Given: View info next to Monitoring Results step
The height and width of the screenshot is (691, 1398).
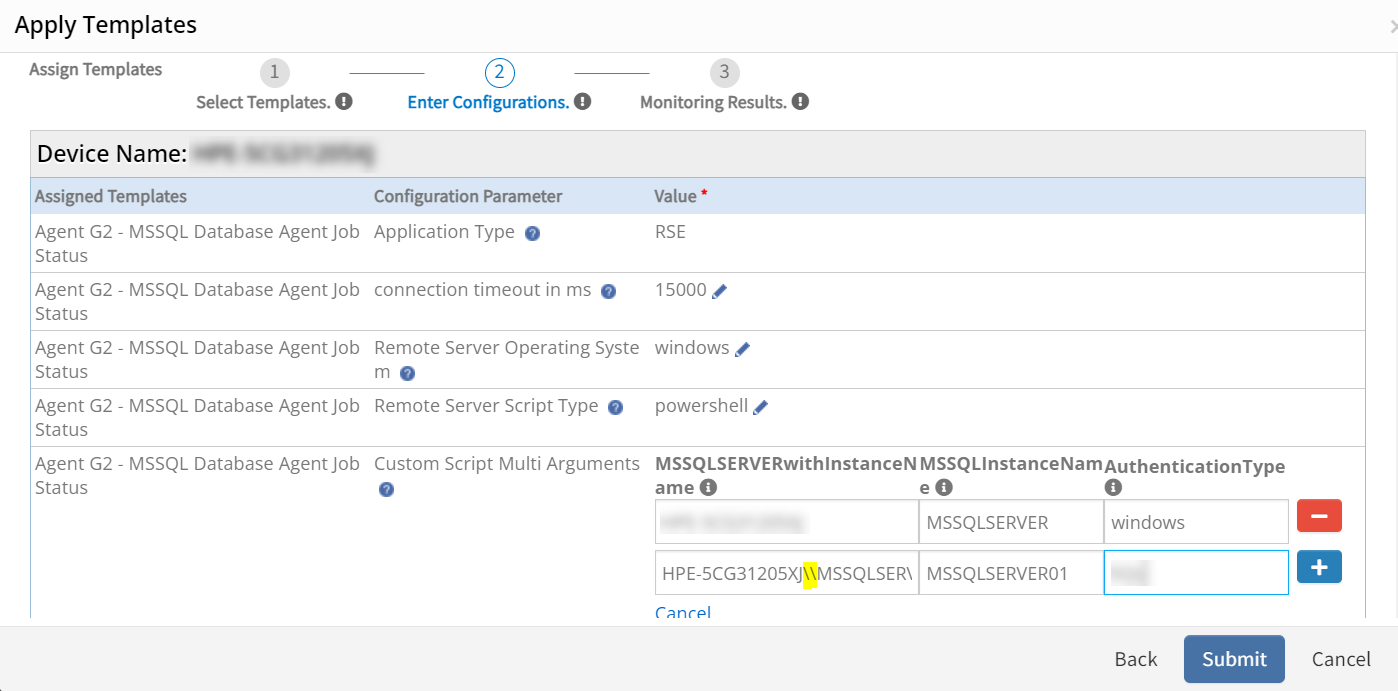Looking at the screenshot, I should [x=802, y=100].
